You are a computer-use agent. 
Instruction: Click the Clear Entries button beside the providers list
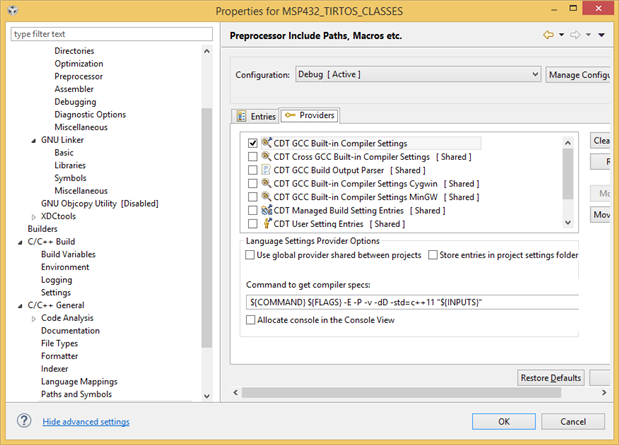point(600,141)
